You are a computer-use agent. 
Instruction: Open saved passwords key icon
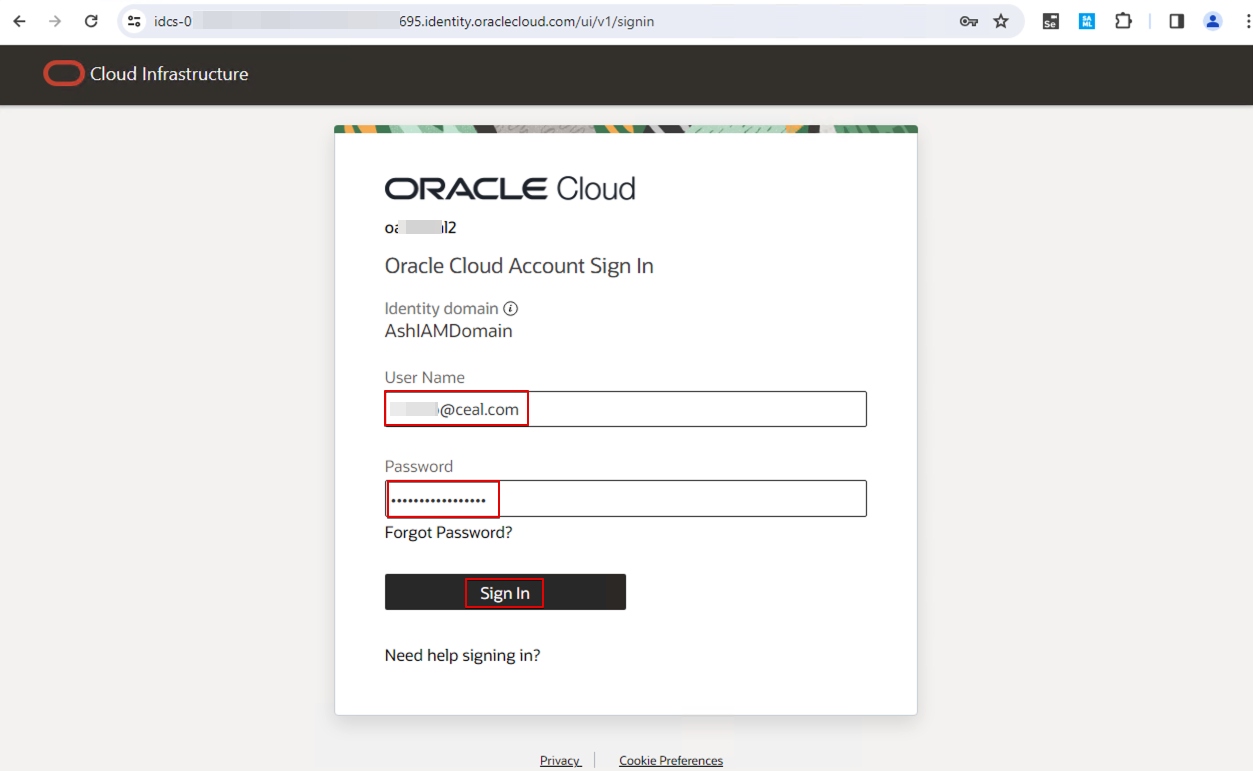(x=968, y=21)
